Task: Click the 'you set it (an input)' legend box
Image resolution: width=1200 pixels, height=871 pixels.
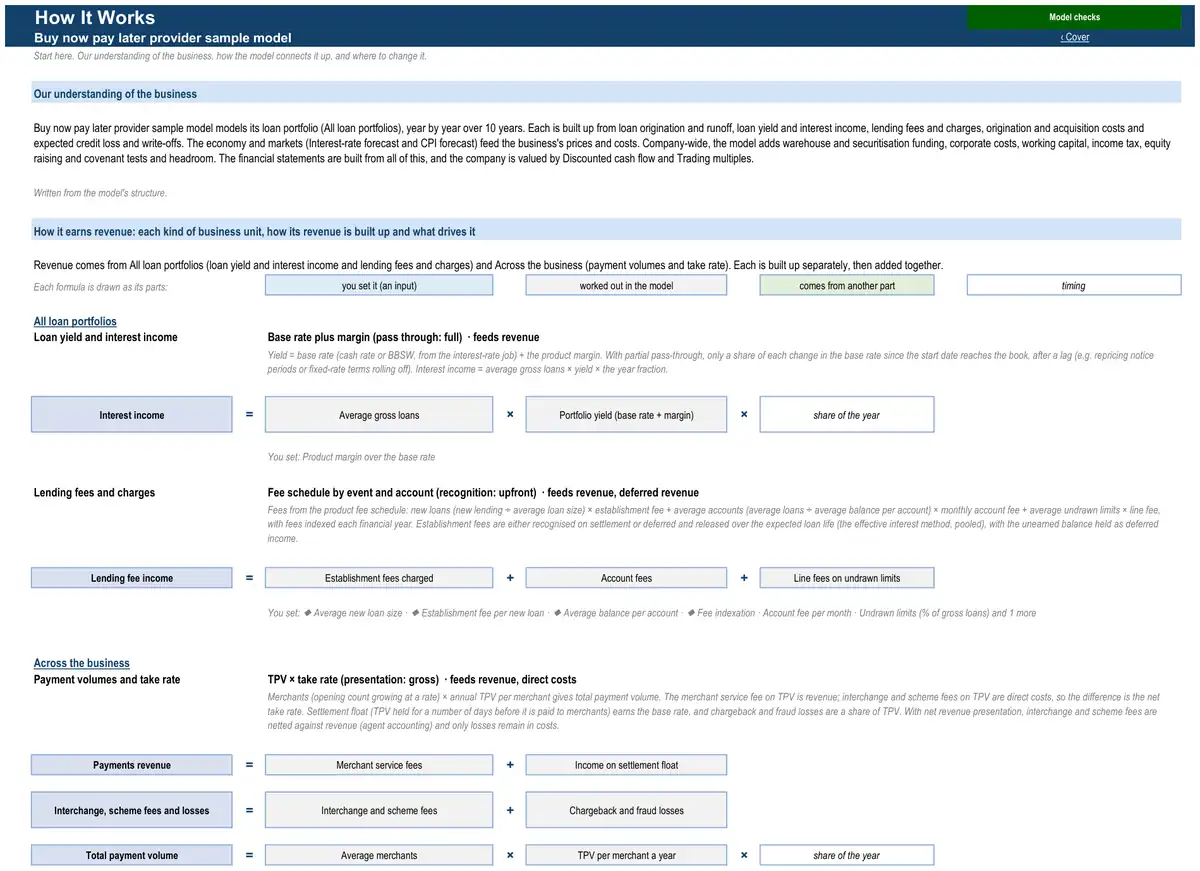Action: (x=379, y=285)
